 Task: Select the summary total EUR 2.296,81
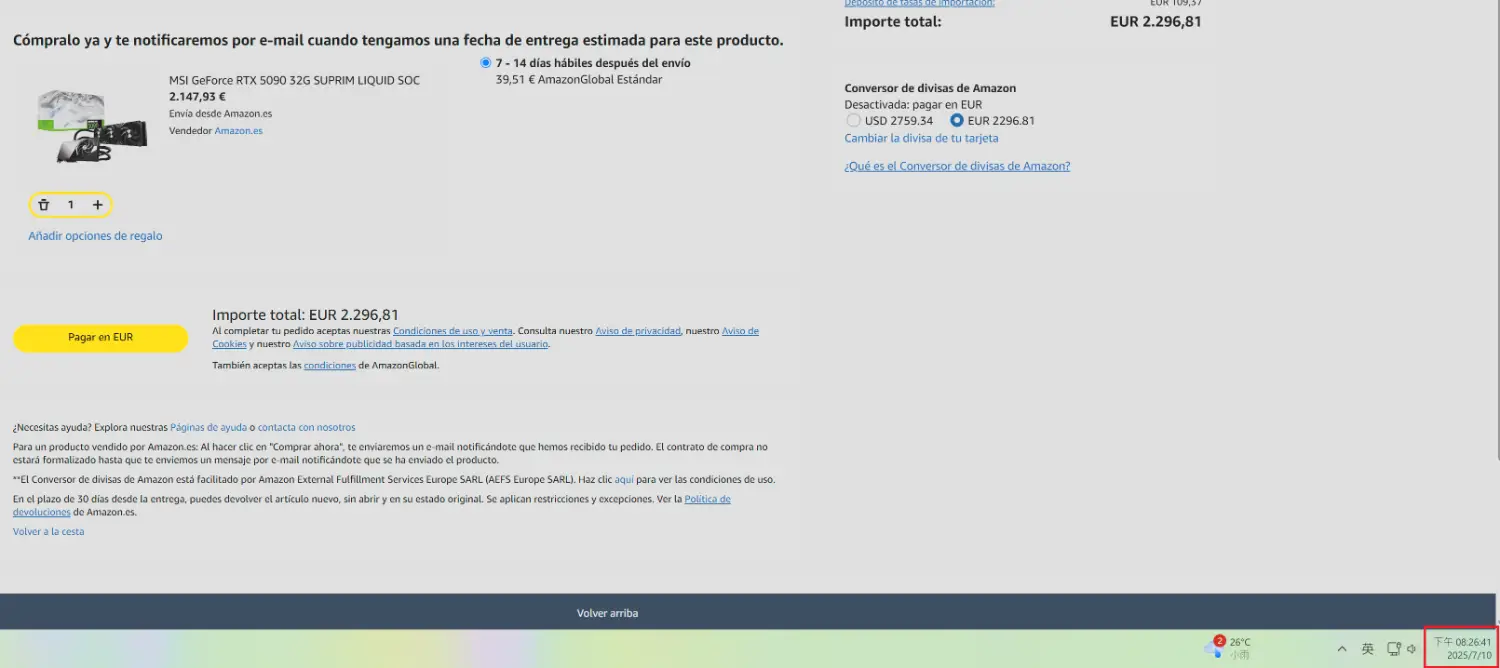[1156, 22]
